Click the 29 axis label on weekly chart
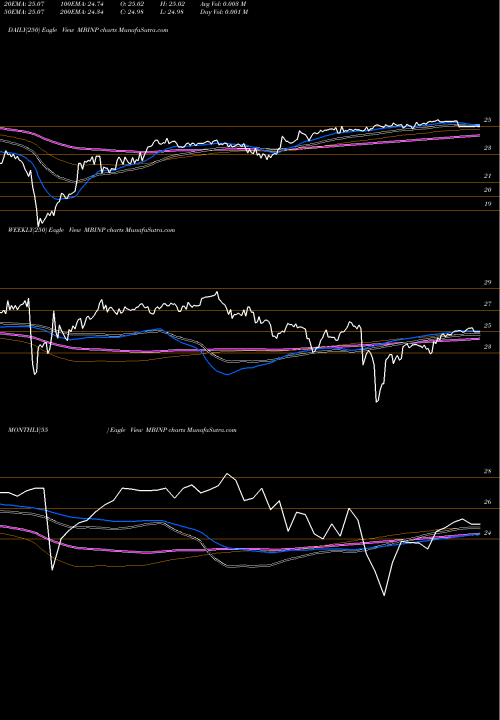Screen dimensions: 500x720 (x=488, y=283)
